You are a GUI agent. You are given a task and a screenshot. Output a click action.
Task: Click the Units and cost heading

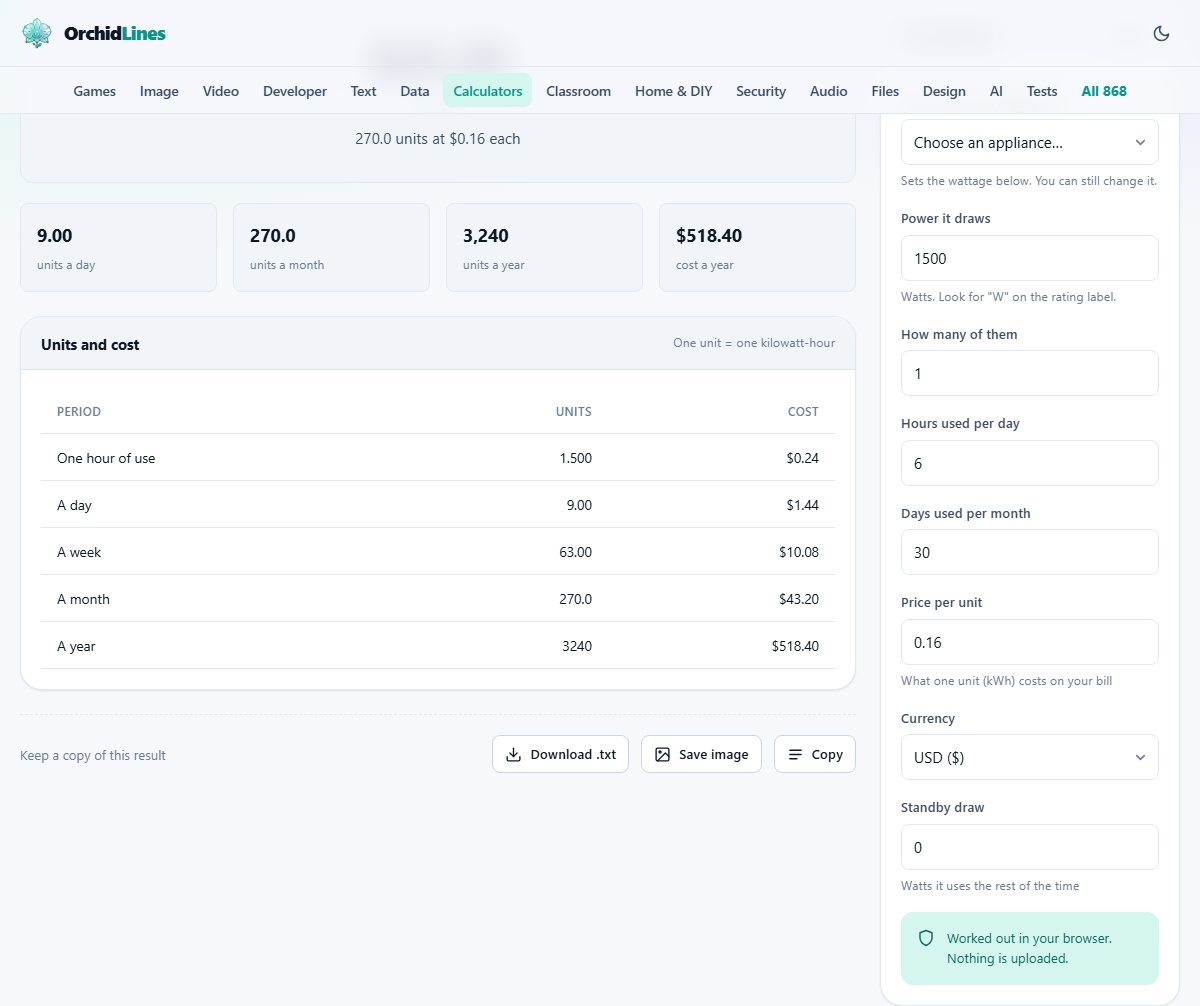pos(90,344)
